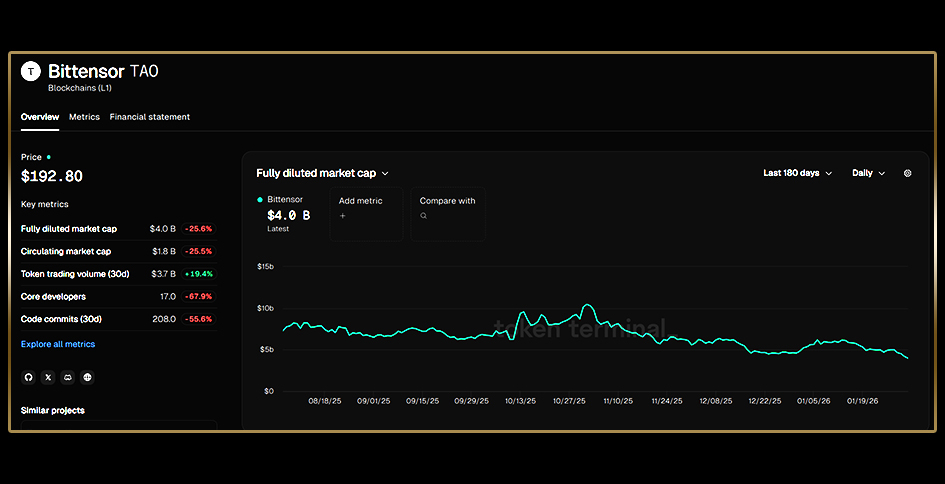The height and width of the screenshot is (484, 945).
Task: Switch to the Financial statement tab
Action: pos(149,117)
